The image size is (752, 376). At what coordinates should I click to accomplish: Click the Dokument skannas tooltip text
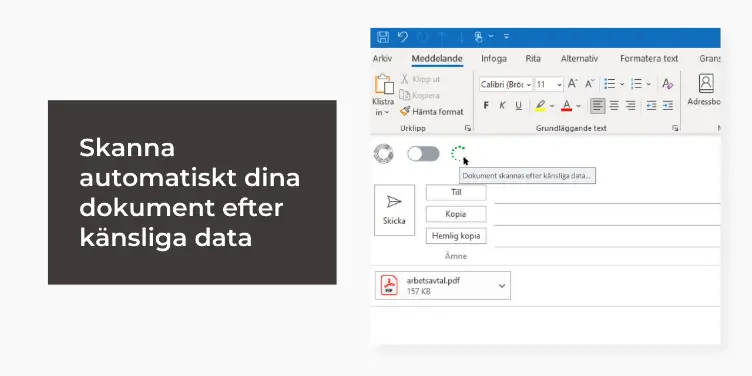[x=527, y=176]
